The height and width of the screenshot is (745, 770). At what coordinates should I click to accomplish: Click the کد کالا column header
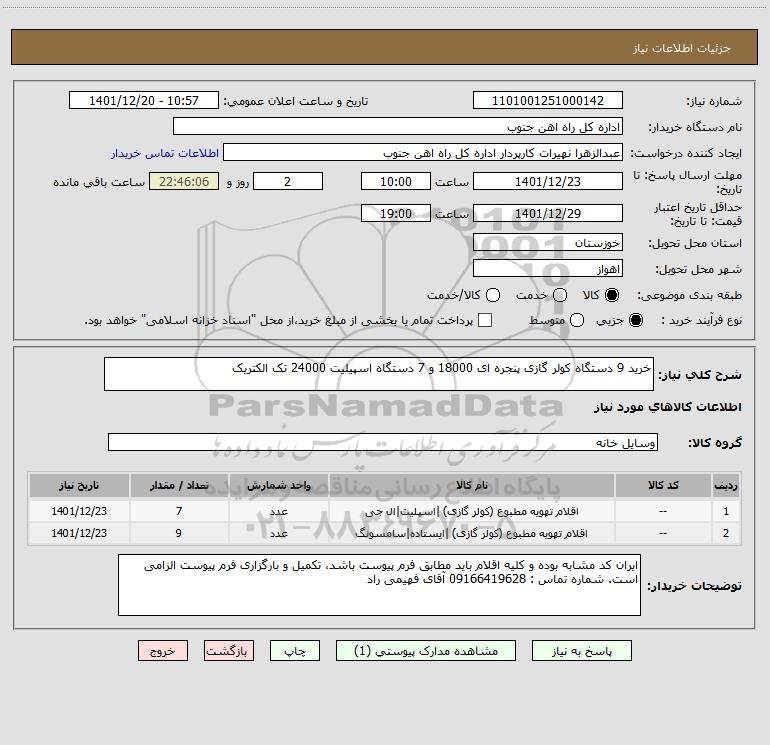pos(663,486)
